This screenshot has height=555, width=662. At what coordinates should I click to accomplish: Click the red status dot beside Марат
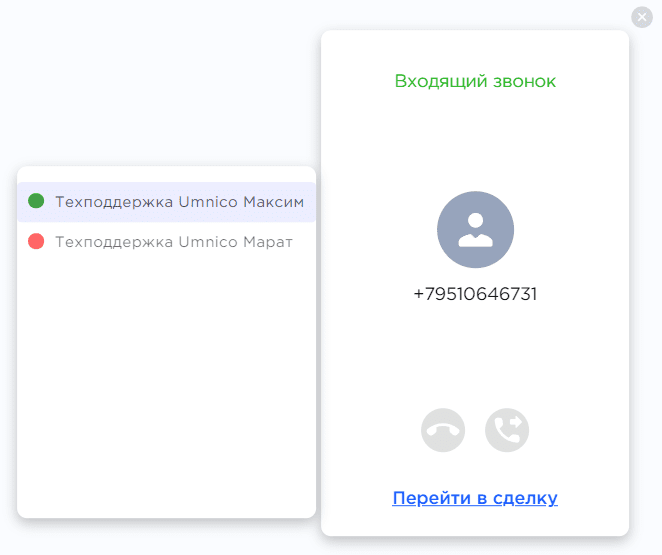pyautogui.click(x=37, y=241)
